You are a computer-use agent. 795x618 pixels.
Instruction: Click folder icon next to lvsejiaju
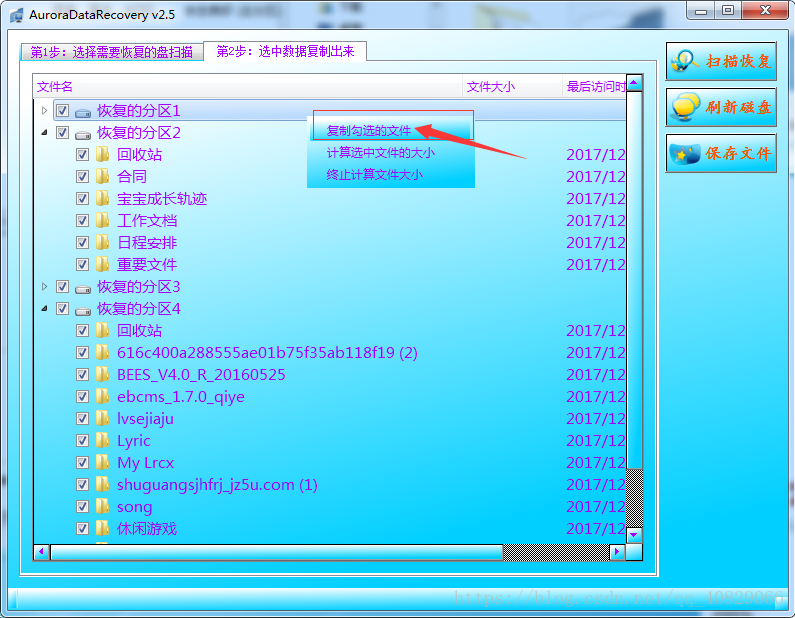(103, 418)
